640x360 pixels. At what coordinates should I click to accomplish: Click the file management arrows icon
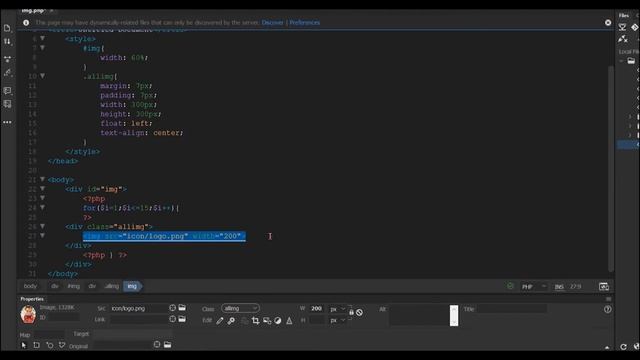pyautogui.click(x=7, y=42)
